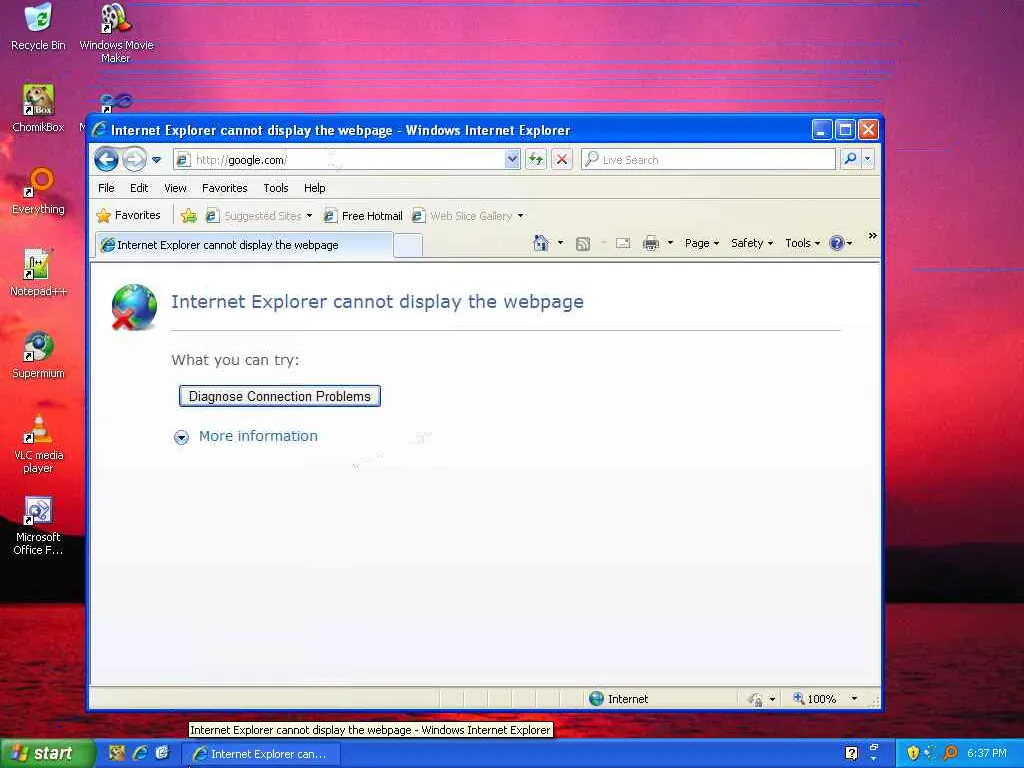The height and width of the screenshot is (768, 1024).
Task: Click the Read Mail icon
Action: [623, 244]
